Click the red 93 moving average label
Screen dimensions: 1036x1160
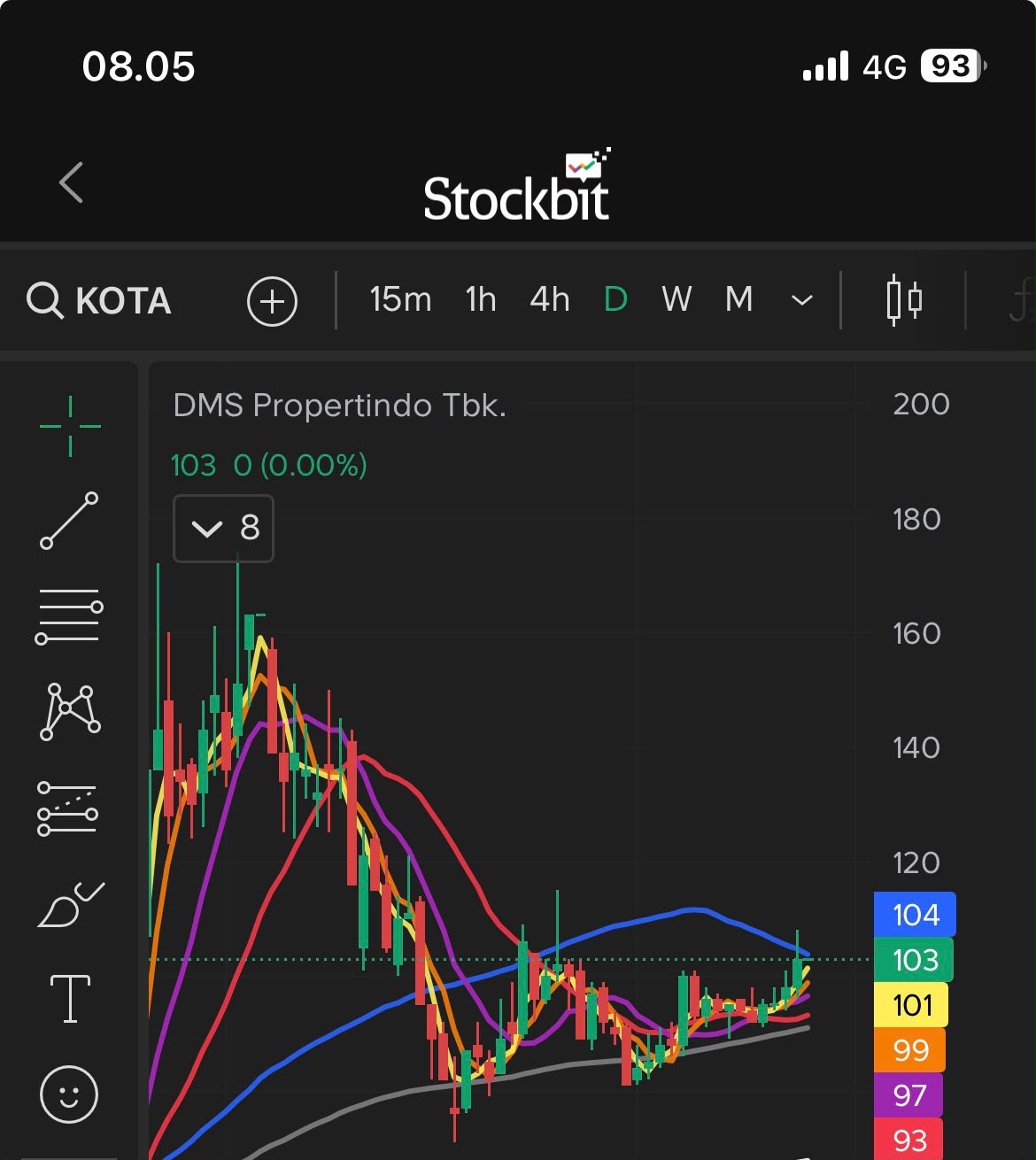click(908, 1140)
